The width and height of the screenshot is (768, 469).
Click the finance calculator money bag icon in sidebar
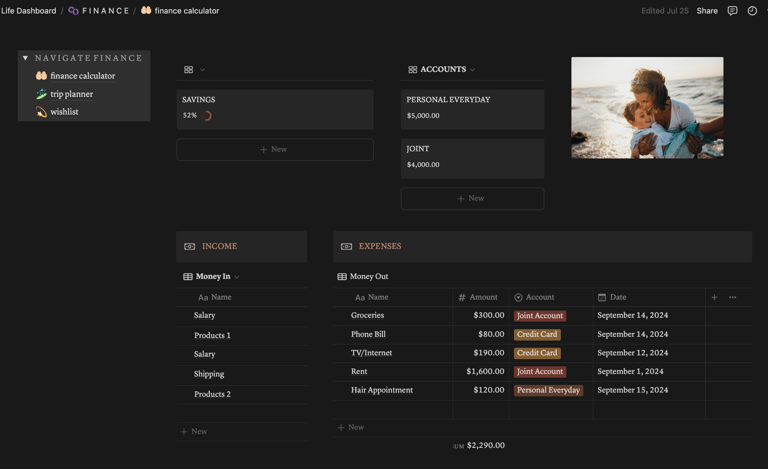41,75
